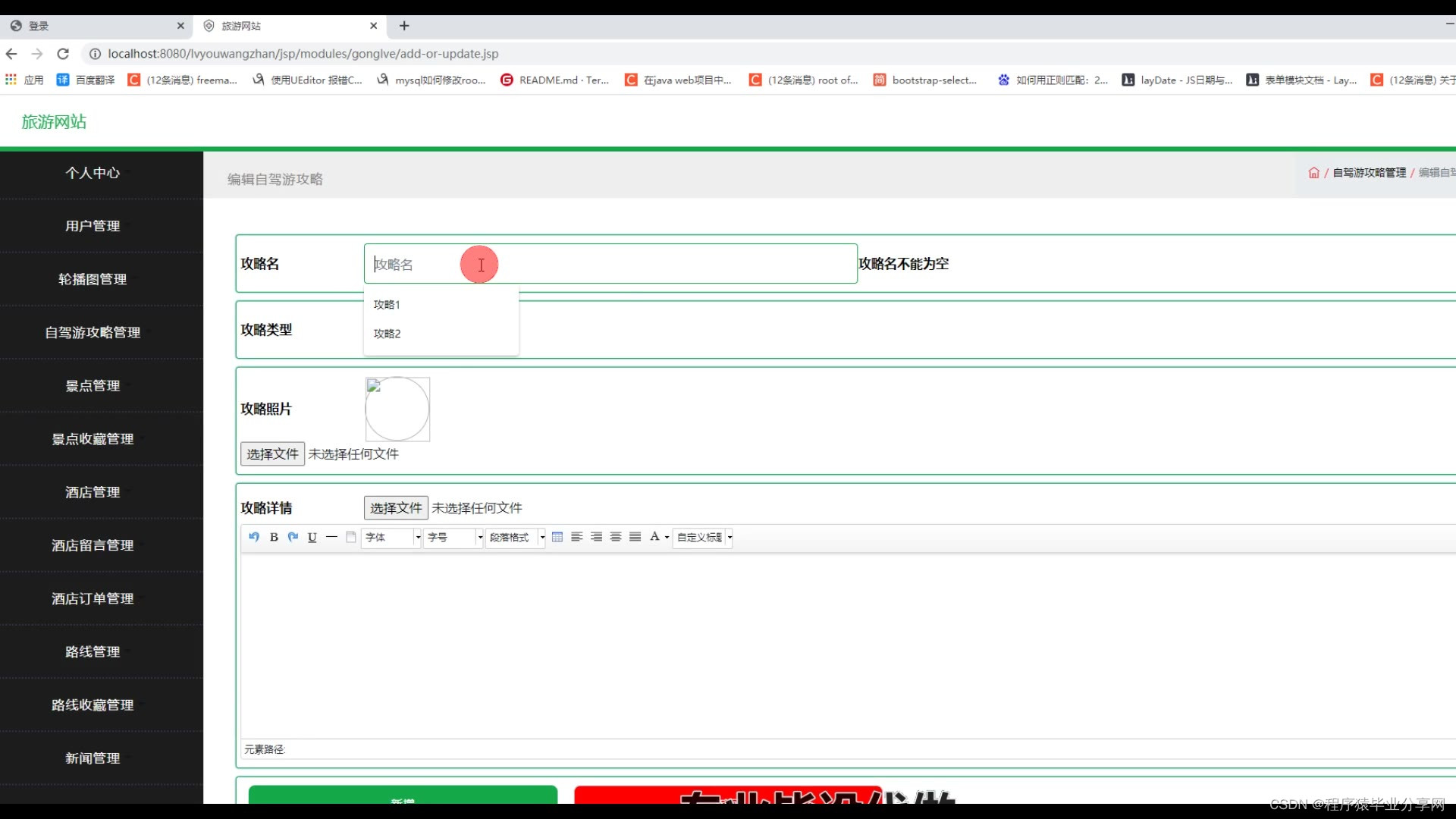
Task: Toggle underline formatting in the editor
Action: click(312, 537)
